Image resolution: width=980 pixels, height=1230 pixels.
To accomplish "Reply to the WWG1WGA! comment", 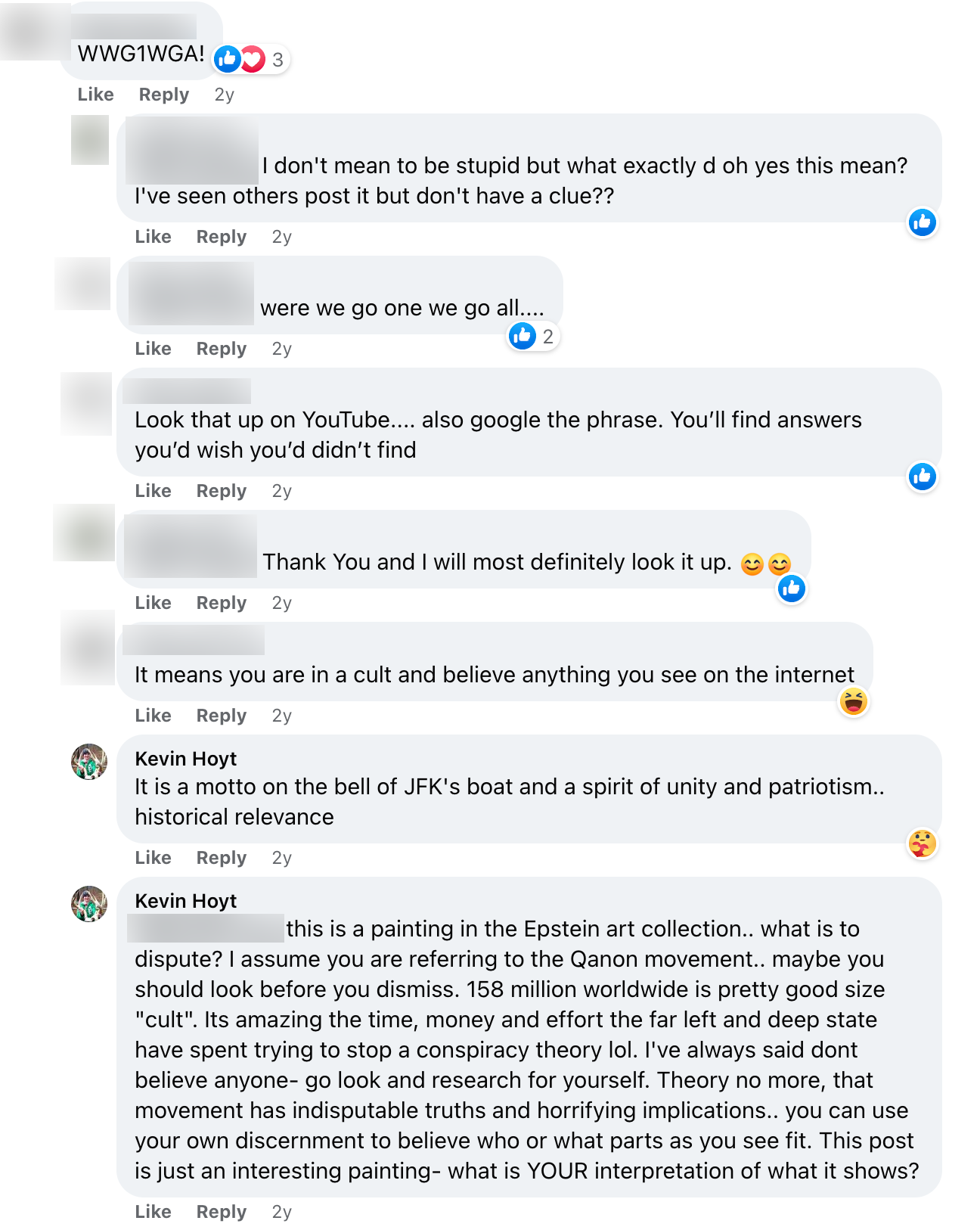I will pyautogui.click(x=163, y=95).
